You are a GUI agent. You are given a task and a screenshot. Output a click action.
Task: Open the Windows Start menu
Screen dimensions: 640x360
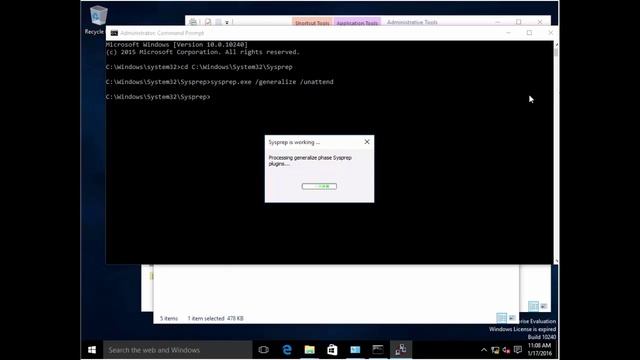tap(92, 350)
